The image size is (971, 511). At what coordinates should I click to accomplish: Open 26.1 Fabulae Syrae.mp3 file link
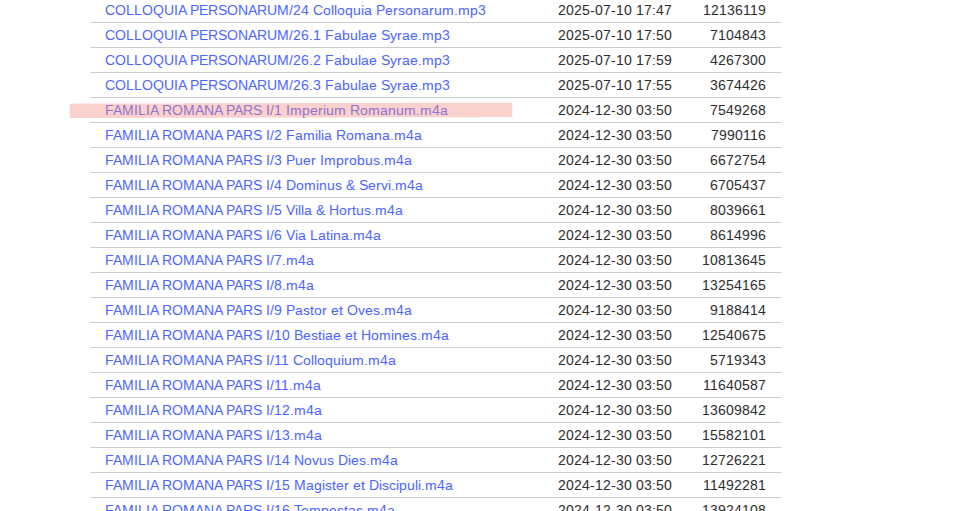(x=277, y=35)
